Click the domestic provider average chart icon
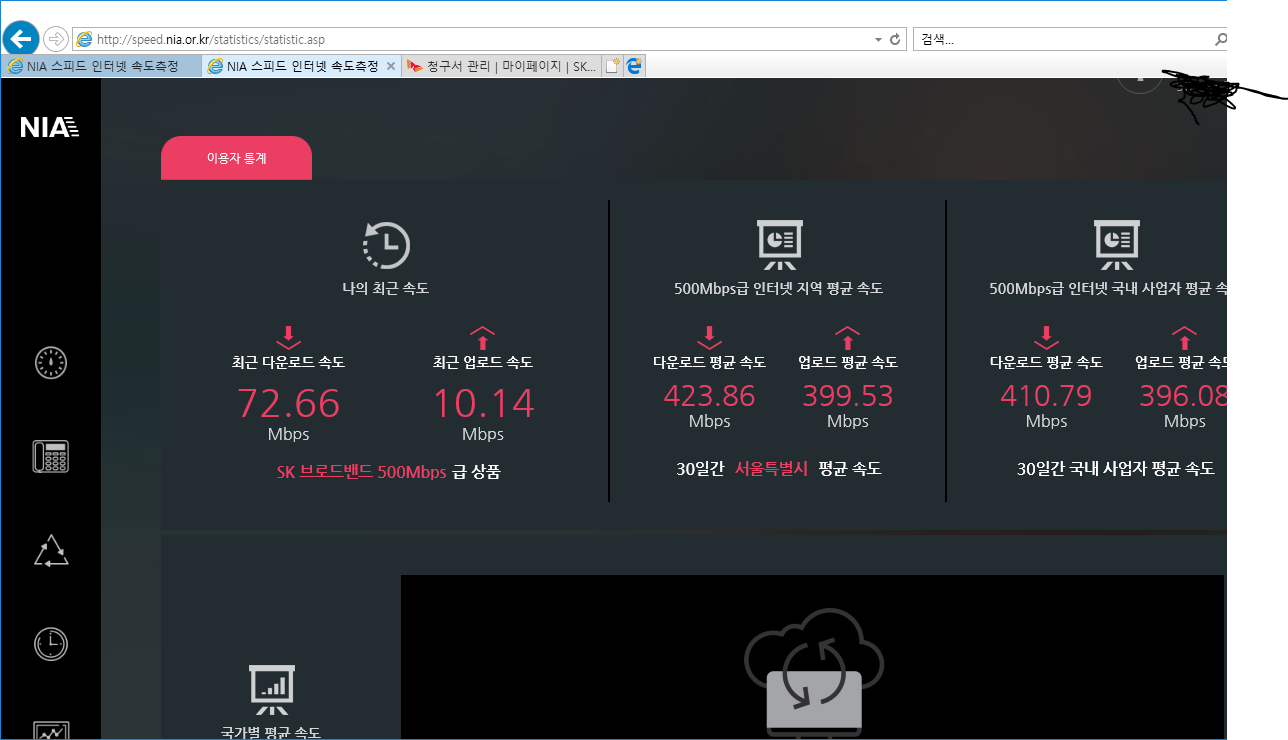The image size is (1288, 740). (x=1116, y=245)
